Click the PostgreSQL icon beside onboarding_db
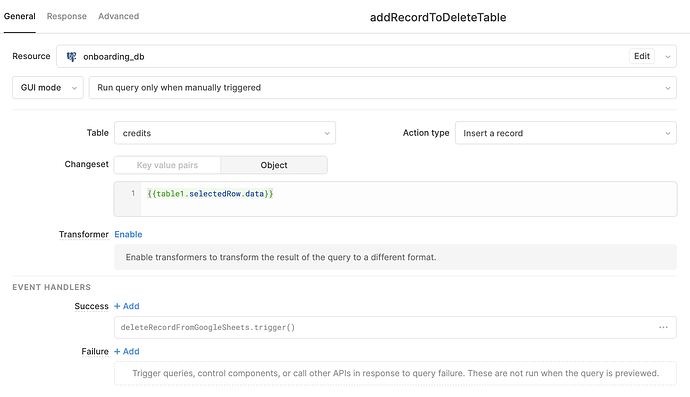The height and width of the screenshot is (397, 690). tap(71, 56)
